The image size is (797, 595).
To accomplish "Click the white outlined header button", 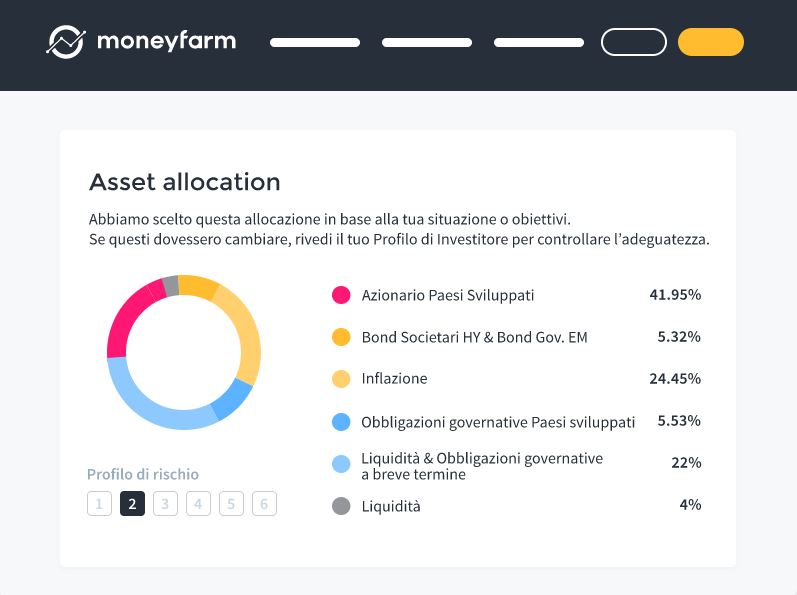I will [x=634, y=42].
